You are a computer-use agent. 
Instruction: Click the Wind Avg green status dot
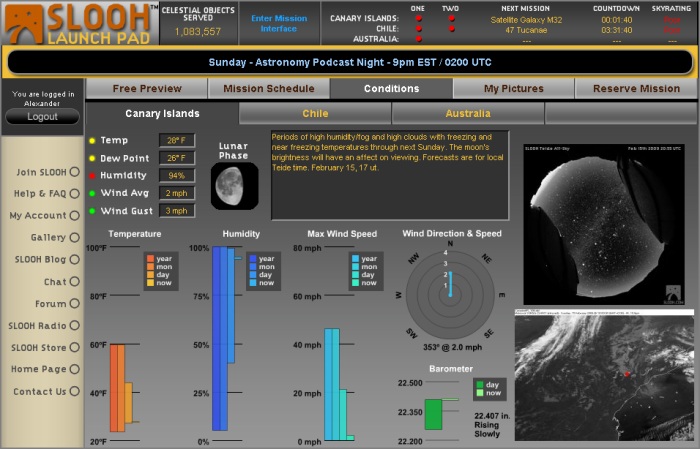point(92,193)
